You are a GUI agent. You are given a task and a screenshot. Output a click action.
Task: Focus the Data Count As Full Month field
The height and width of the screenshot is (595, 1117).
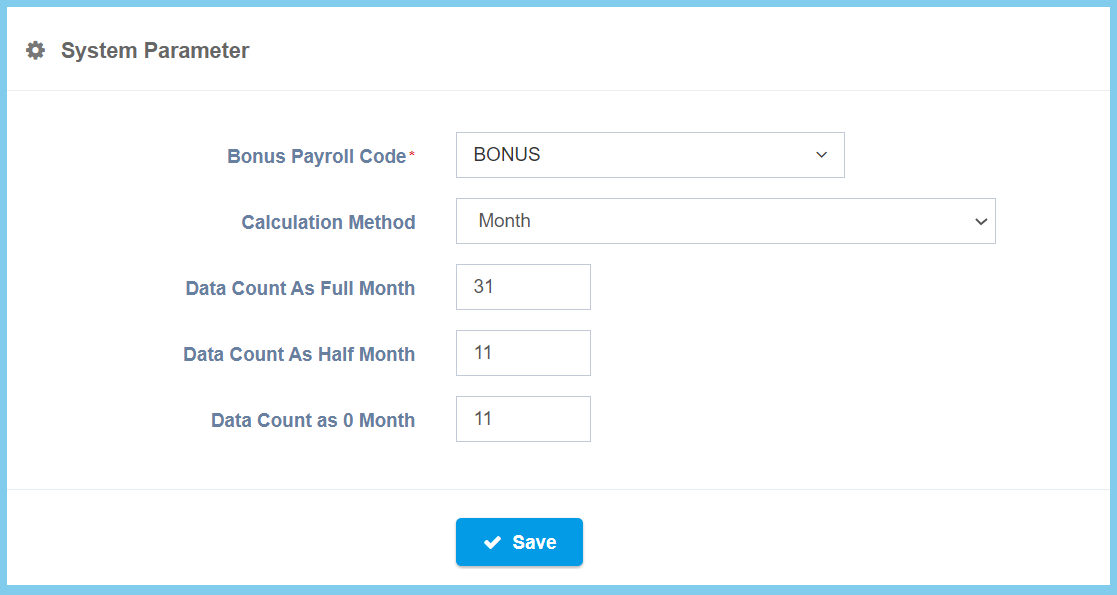523,287
